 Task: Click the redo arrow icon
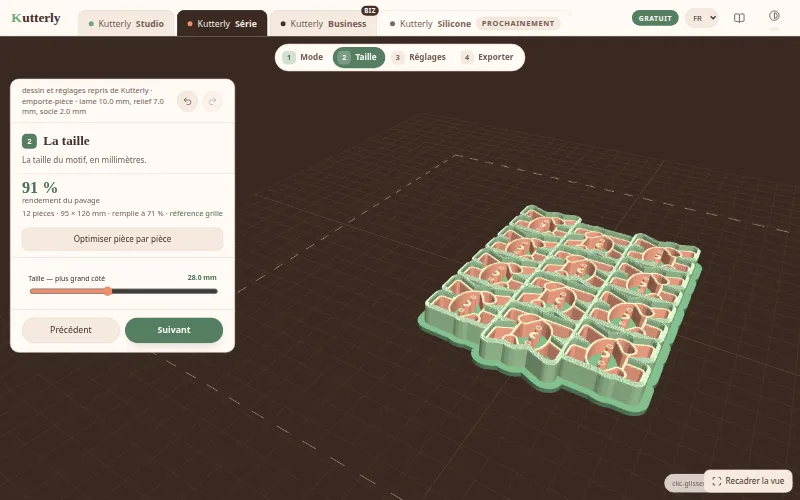click(213, 101)
